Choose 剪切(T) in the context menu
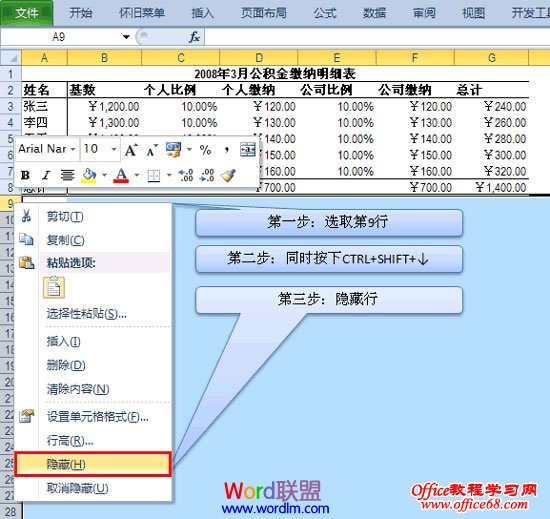 tap(93, 217)
